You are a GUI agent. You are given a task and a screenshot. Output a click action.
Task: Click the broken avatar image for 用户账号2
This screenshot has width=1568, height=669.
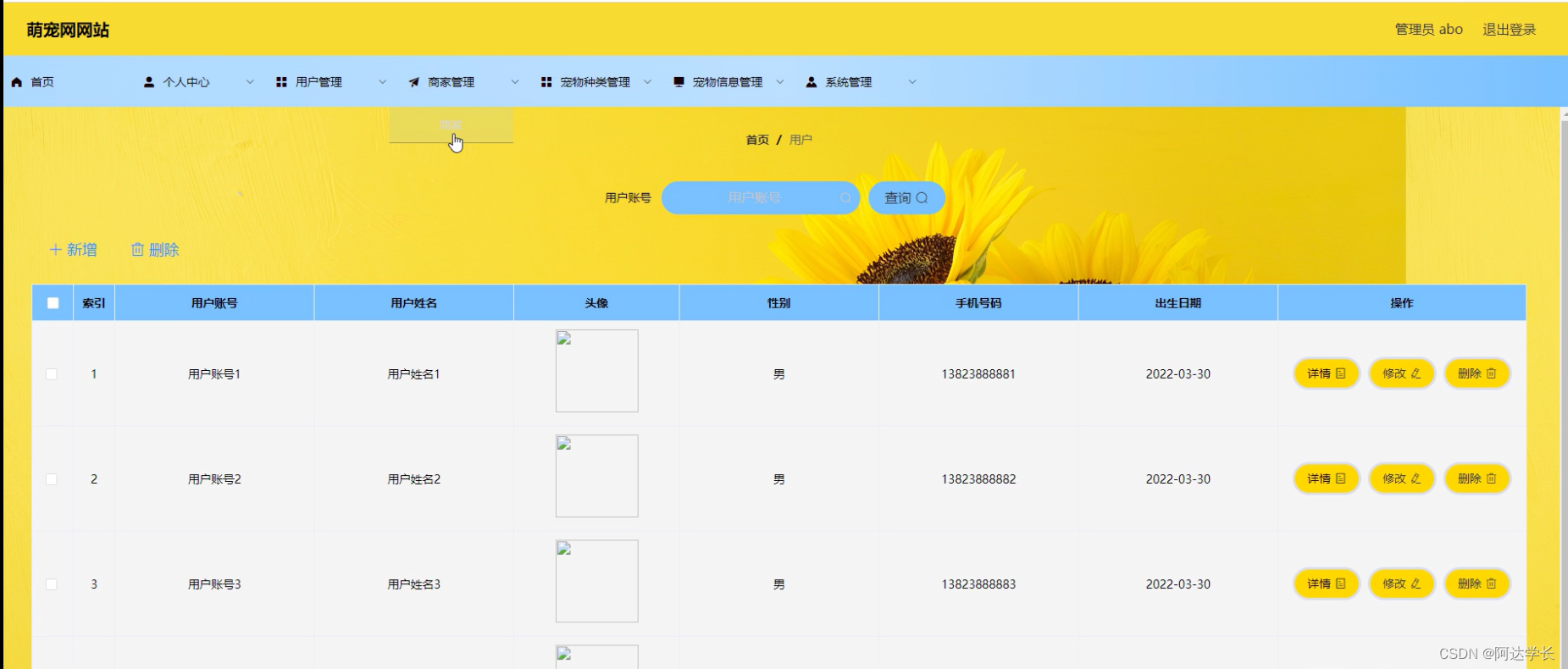(597, 476)
